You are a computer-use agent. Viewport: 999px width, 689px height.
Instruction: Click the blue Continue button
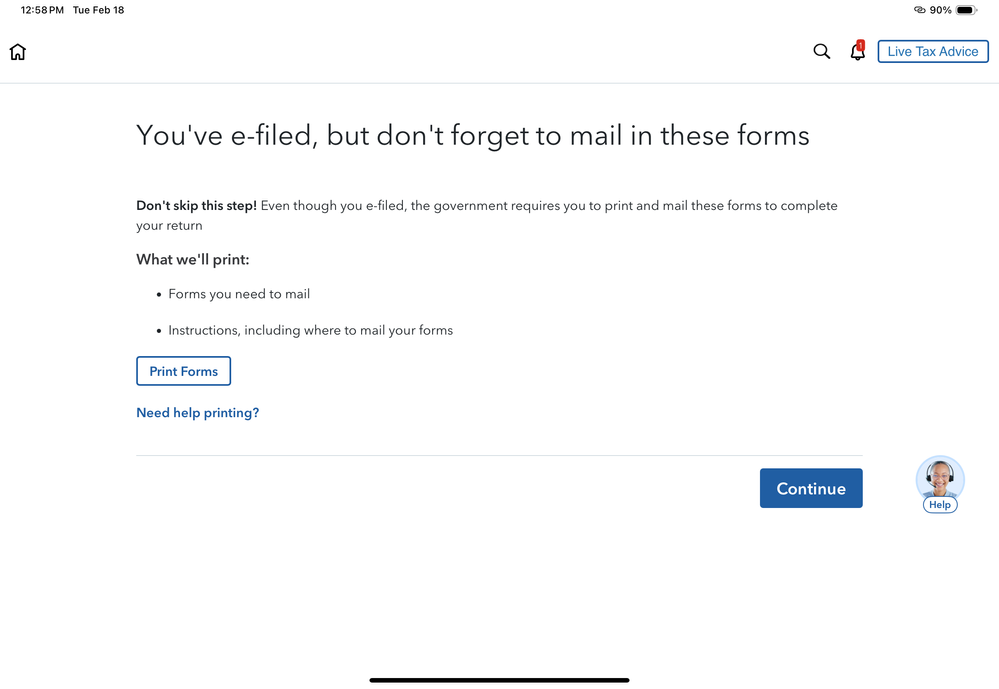[x=811, y=488]
